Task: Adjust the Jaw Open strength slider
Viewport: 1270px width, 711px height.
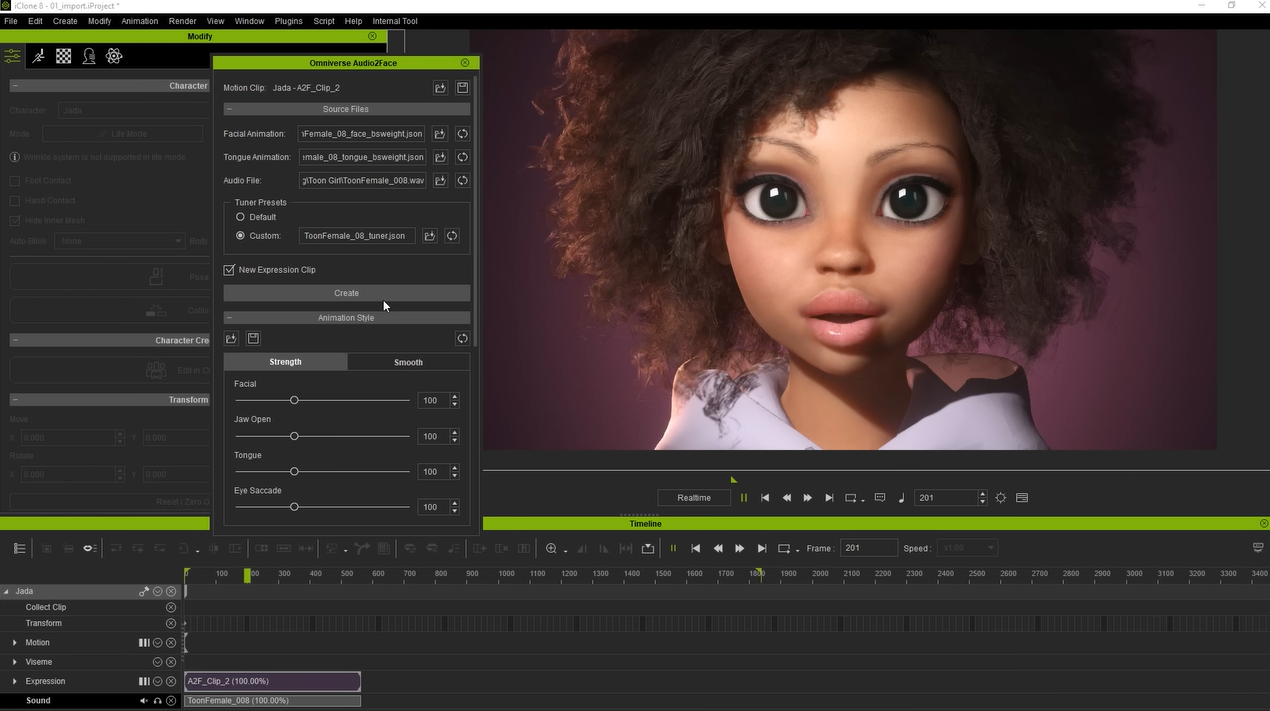Action: 294,436
